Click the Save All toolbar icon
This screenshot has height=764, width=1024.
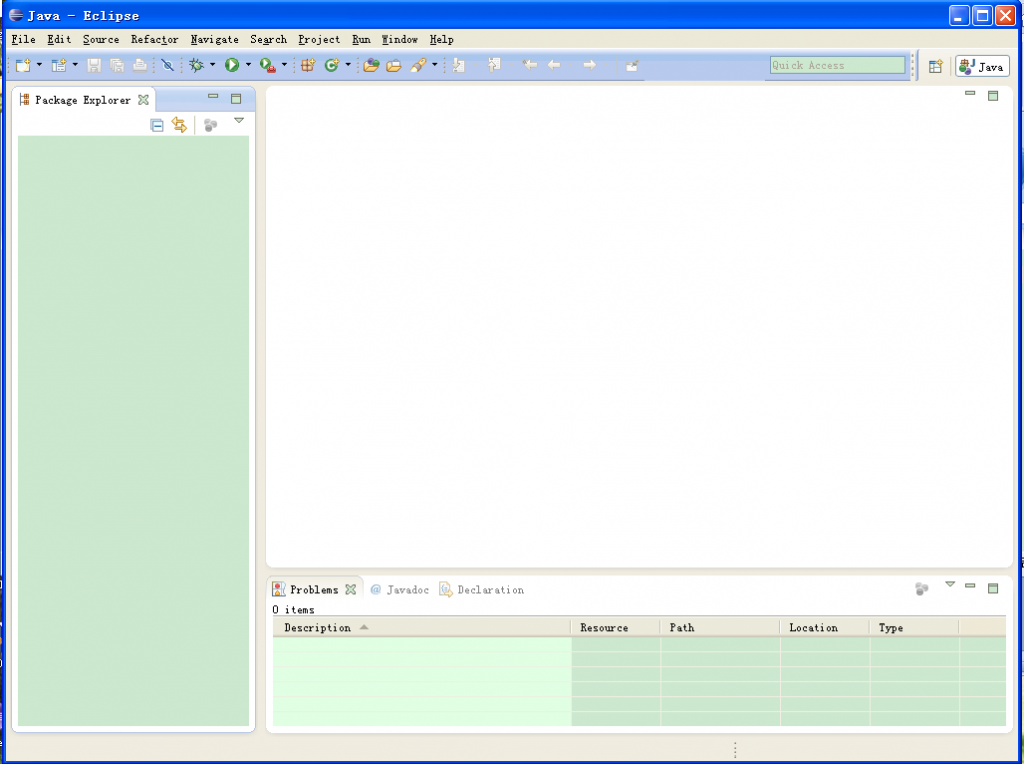[x=117, y=65]
